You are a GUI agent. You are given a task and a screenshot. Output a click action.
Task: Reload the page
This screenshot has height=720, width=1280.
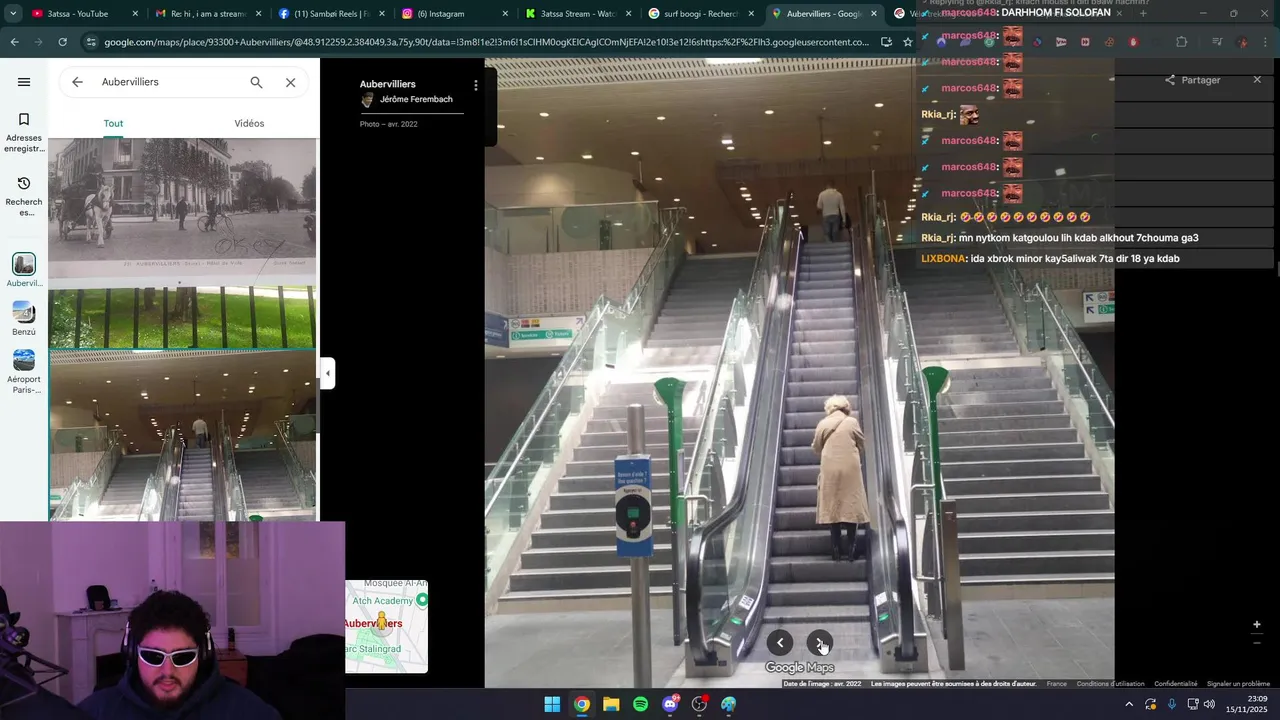coord(62,42)
